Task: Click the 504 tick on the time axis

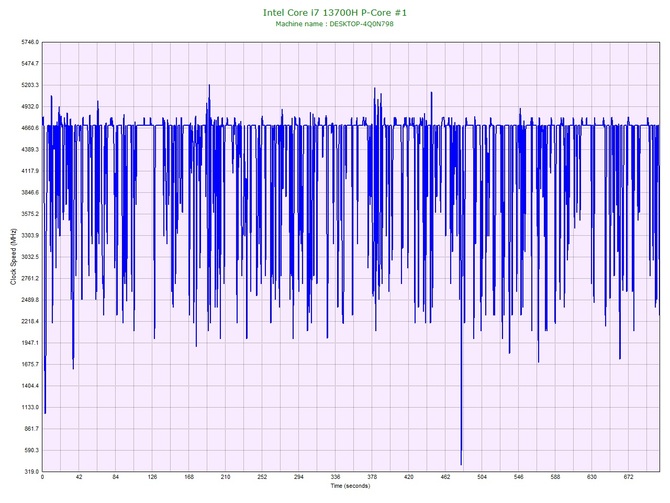Action: click(482, 477)
